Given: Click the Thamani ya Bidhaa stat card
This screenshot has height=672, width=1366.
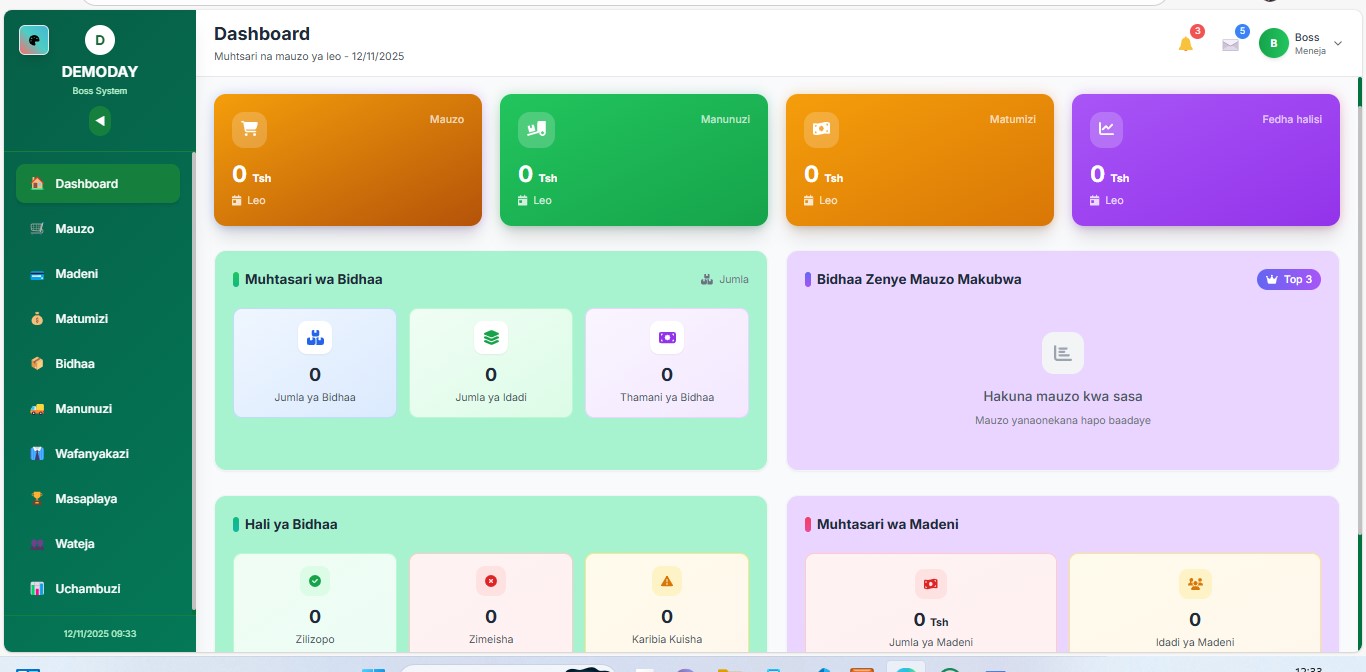Looking at the screenshot, I should coord(667,362).
